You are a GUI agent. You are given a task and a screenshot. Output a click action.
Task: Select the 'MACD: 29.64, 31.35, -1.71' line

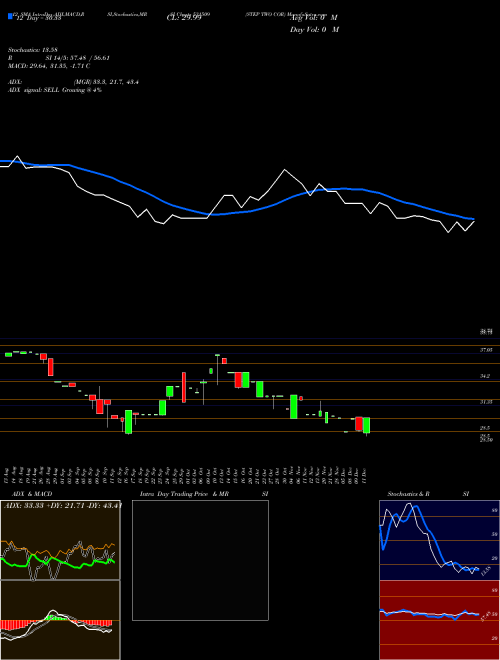(49, 66)
